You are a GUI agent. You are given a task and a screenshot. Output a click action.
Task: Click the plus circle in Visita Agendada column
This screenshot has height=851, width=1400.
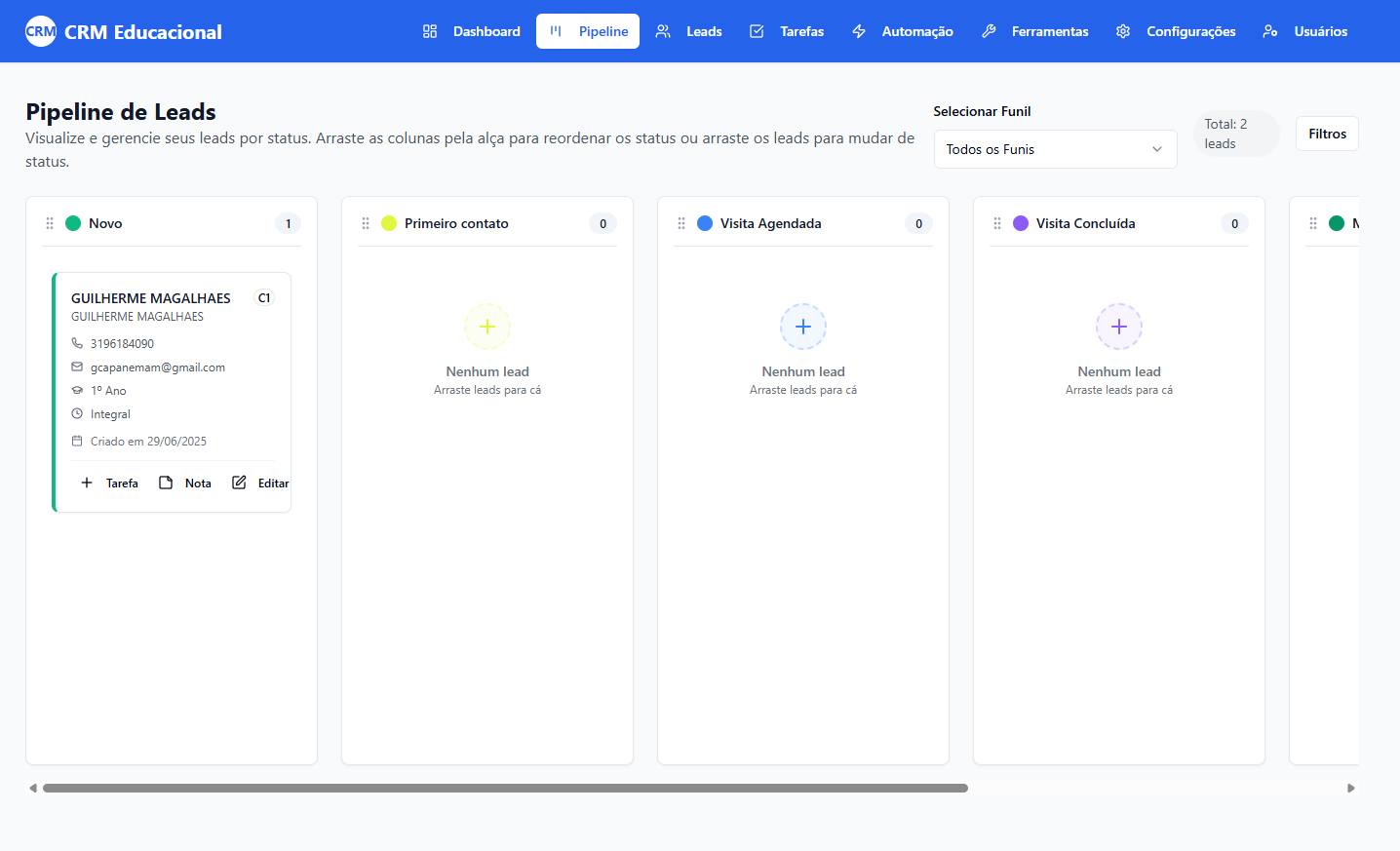click(x=803, y=327)
